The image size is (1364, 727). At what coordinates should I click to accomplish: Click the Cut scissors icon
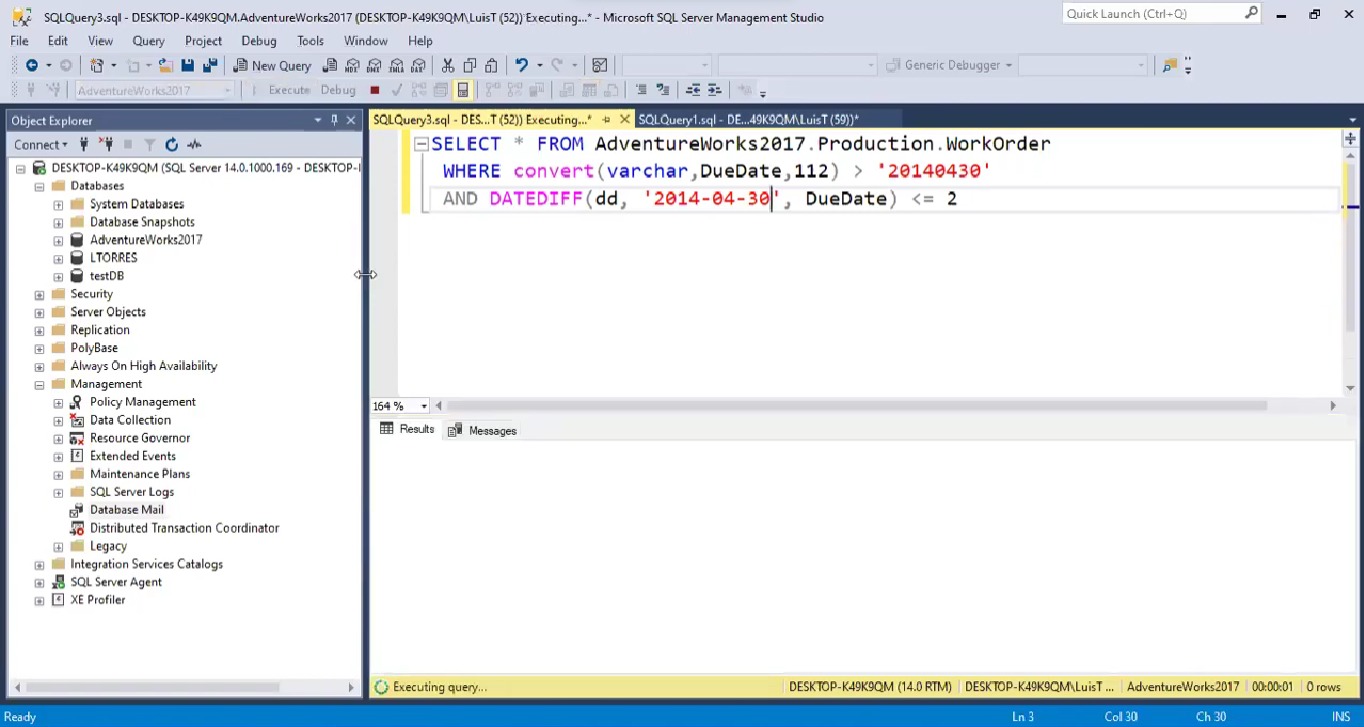(x=448, y=65)
